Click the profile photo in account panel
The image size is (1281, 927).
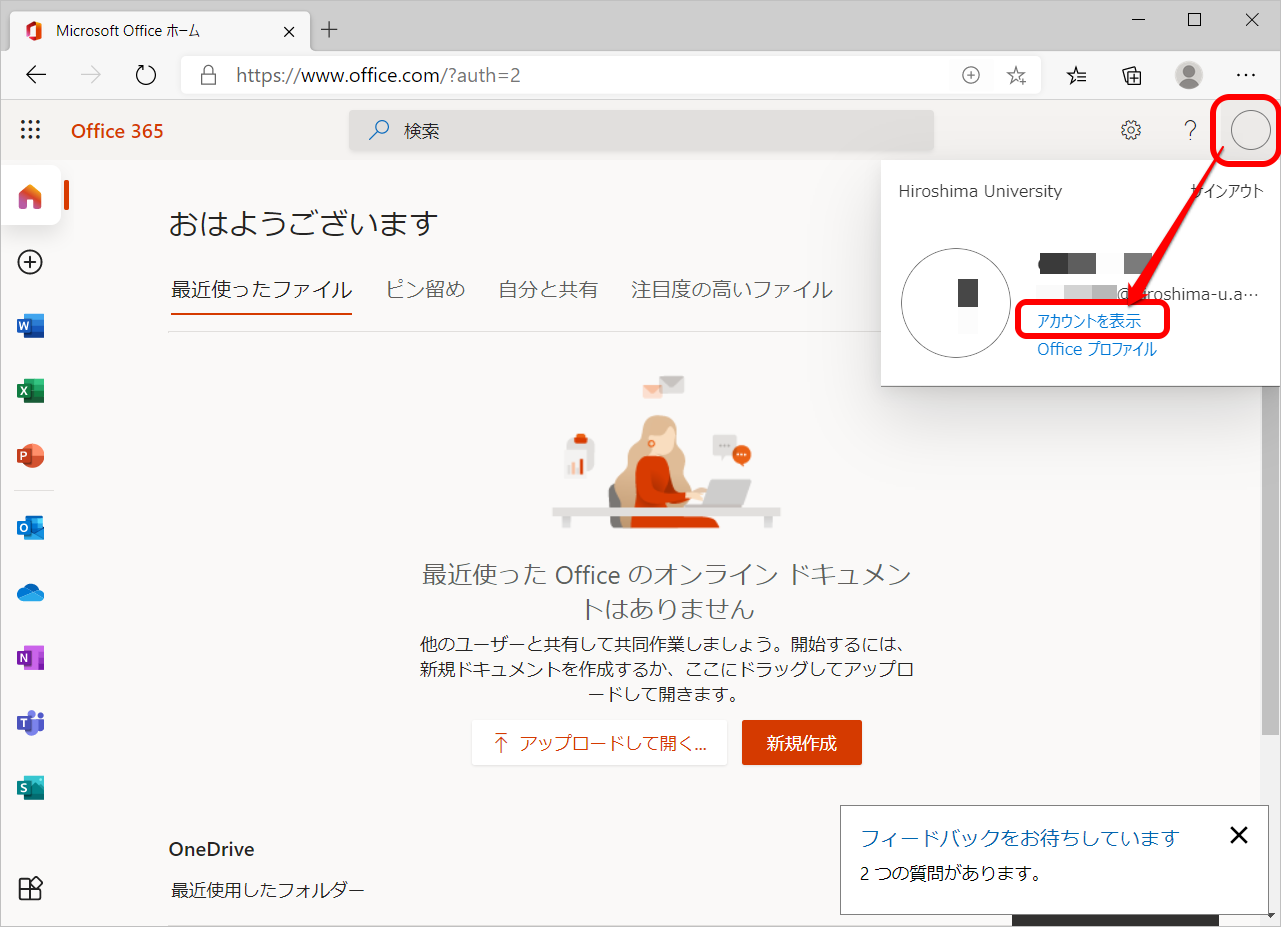tap(955, 303)
